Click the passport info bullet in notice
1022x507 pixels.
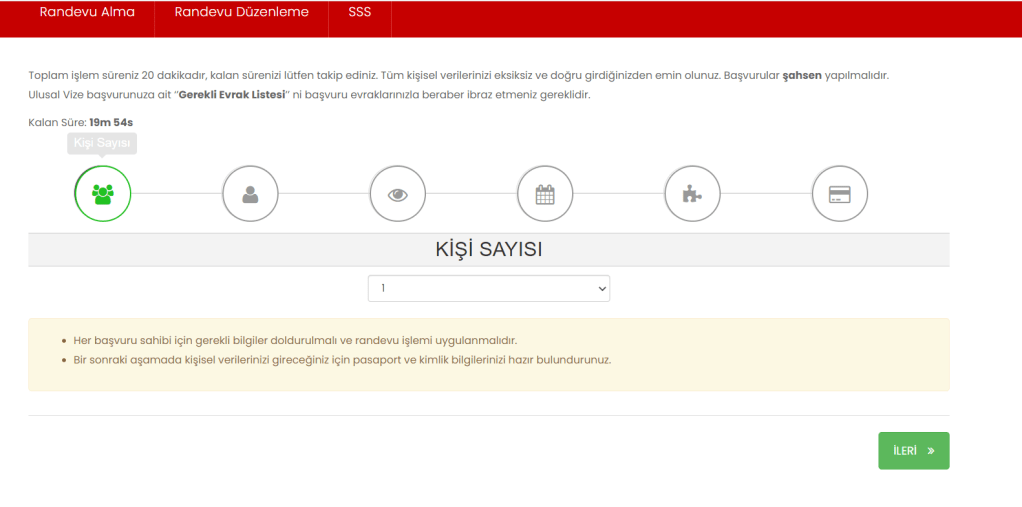point(342,360)
